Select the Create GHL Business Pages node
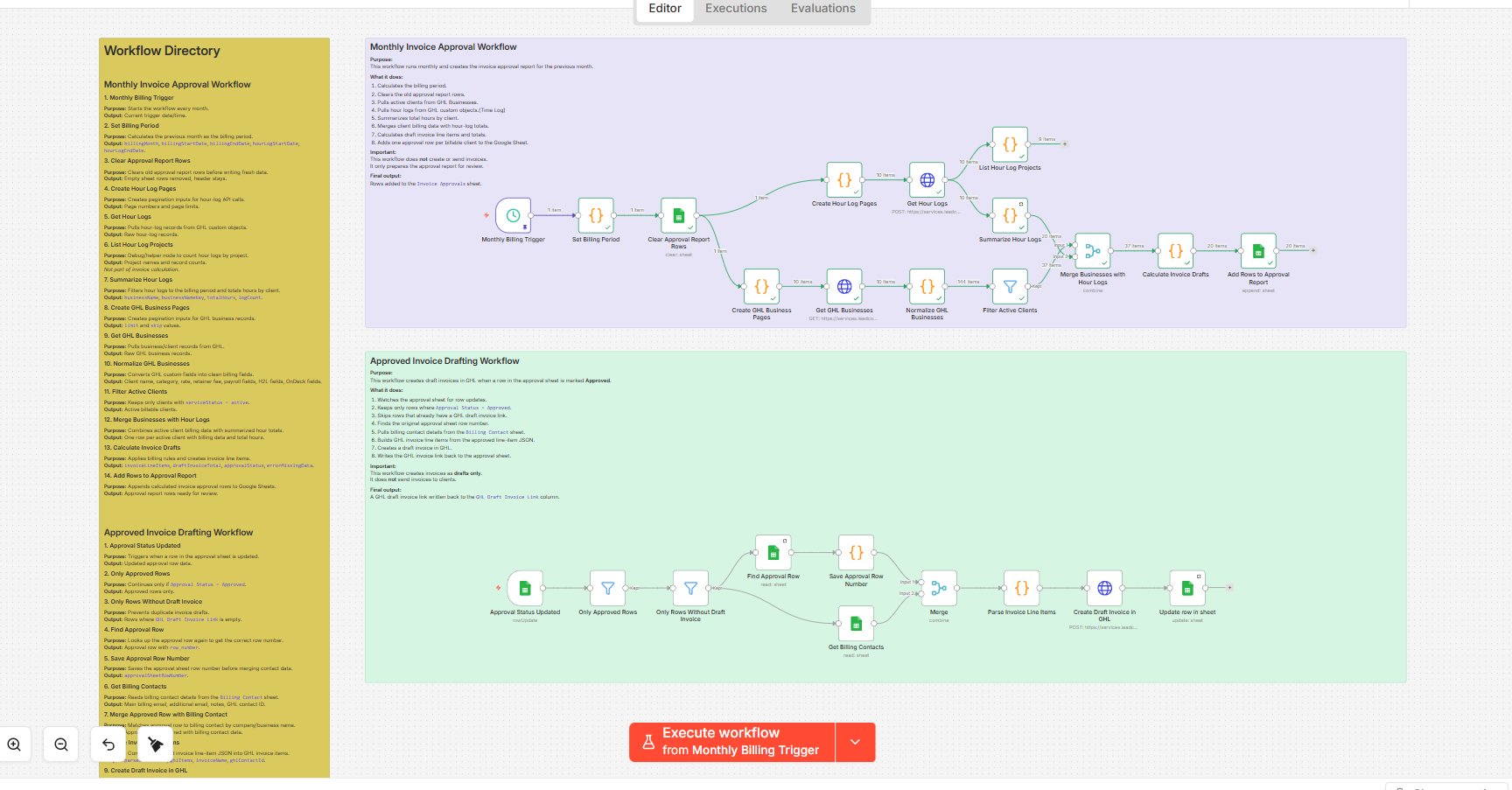The width and height of the screenshot is (1512, 790). pos(761,286)
